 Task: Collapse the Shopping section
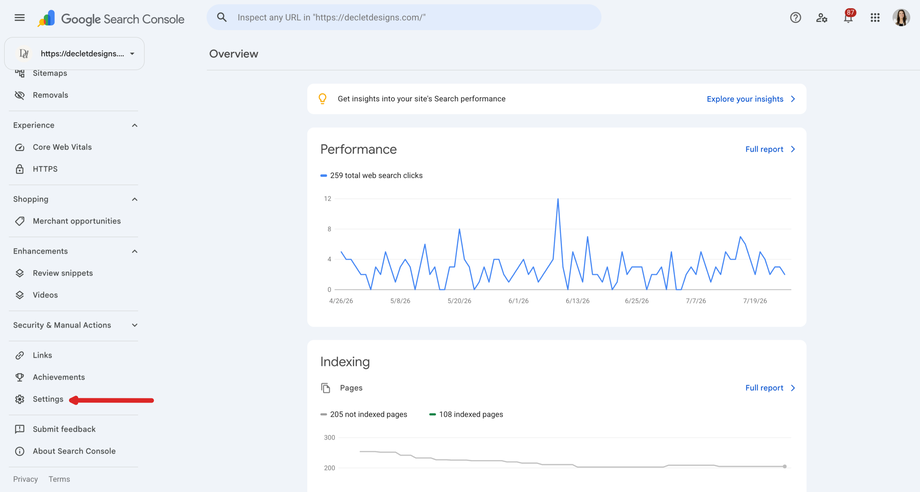pos(134,199)
